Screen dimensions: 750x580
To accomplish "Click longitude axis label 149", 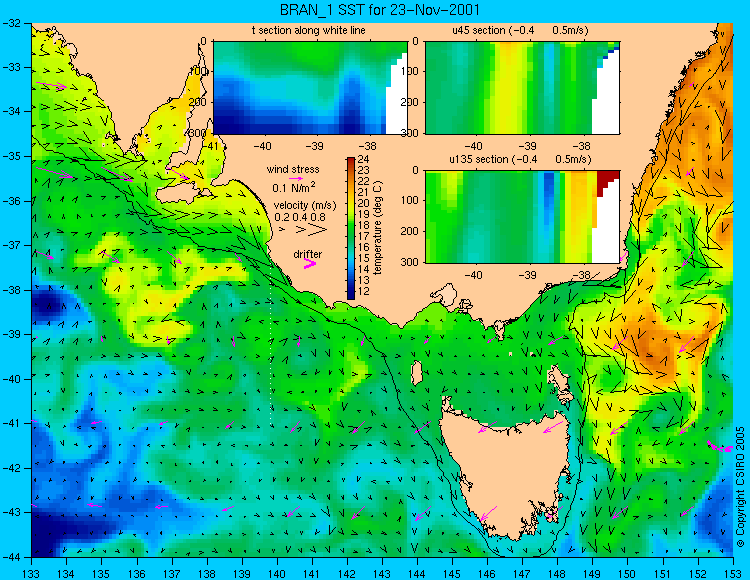I will (x=592, y=574).
